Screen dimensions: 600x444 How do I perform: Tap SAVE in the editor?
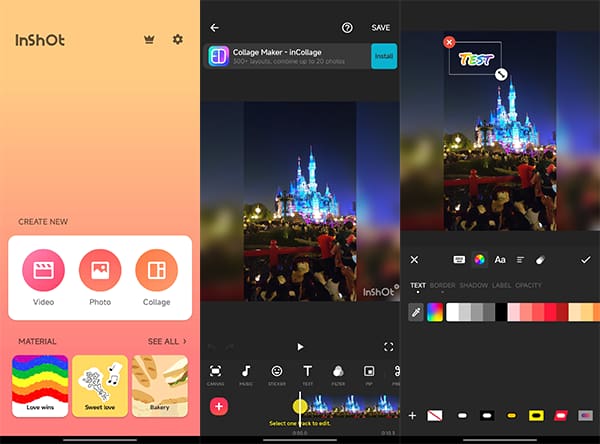381,28
